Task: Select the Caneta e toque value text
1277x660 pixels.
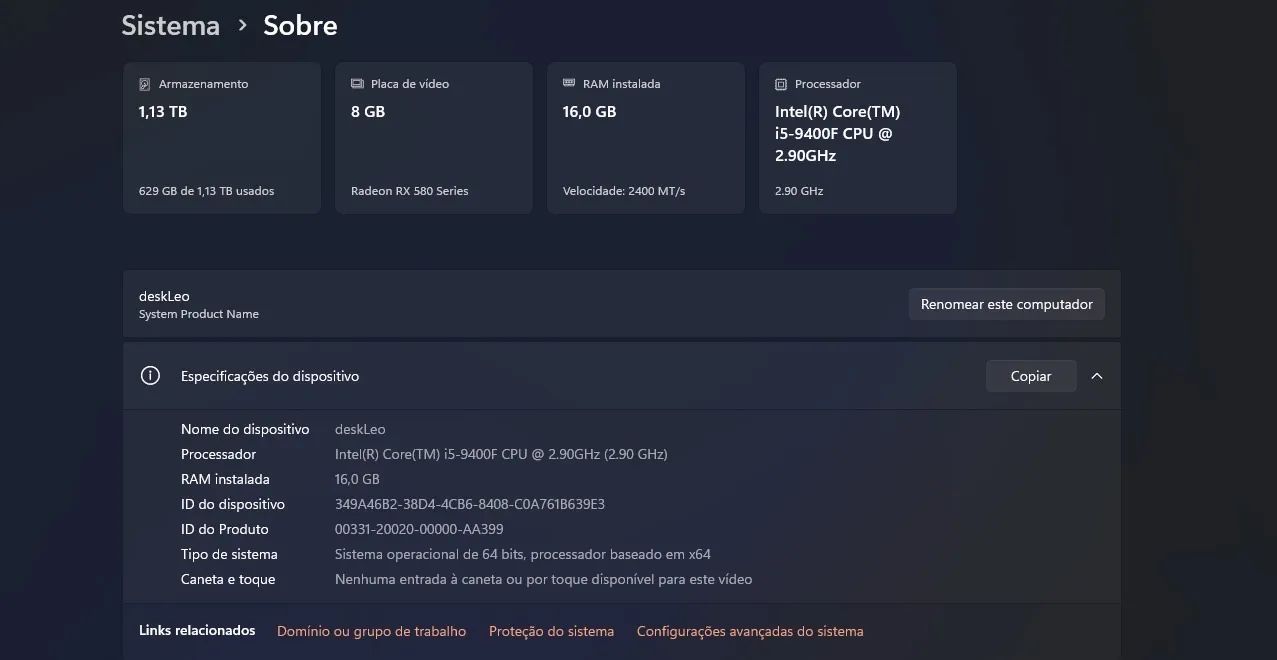Action: 543,579
